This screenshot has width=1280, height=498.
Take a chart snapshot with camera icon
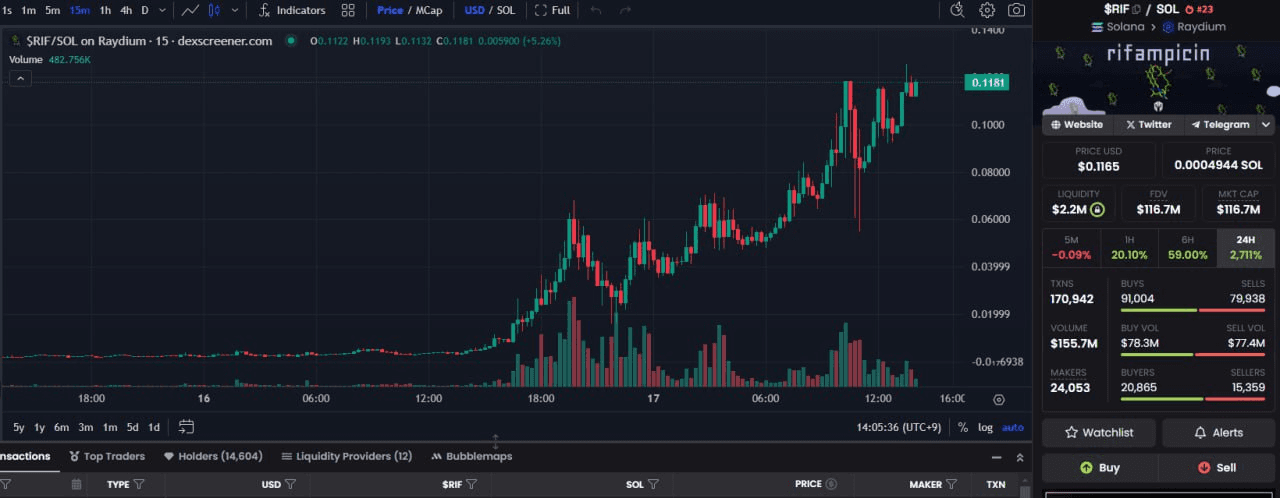tap(1016, 10)
